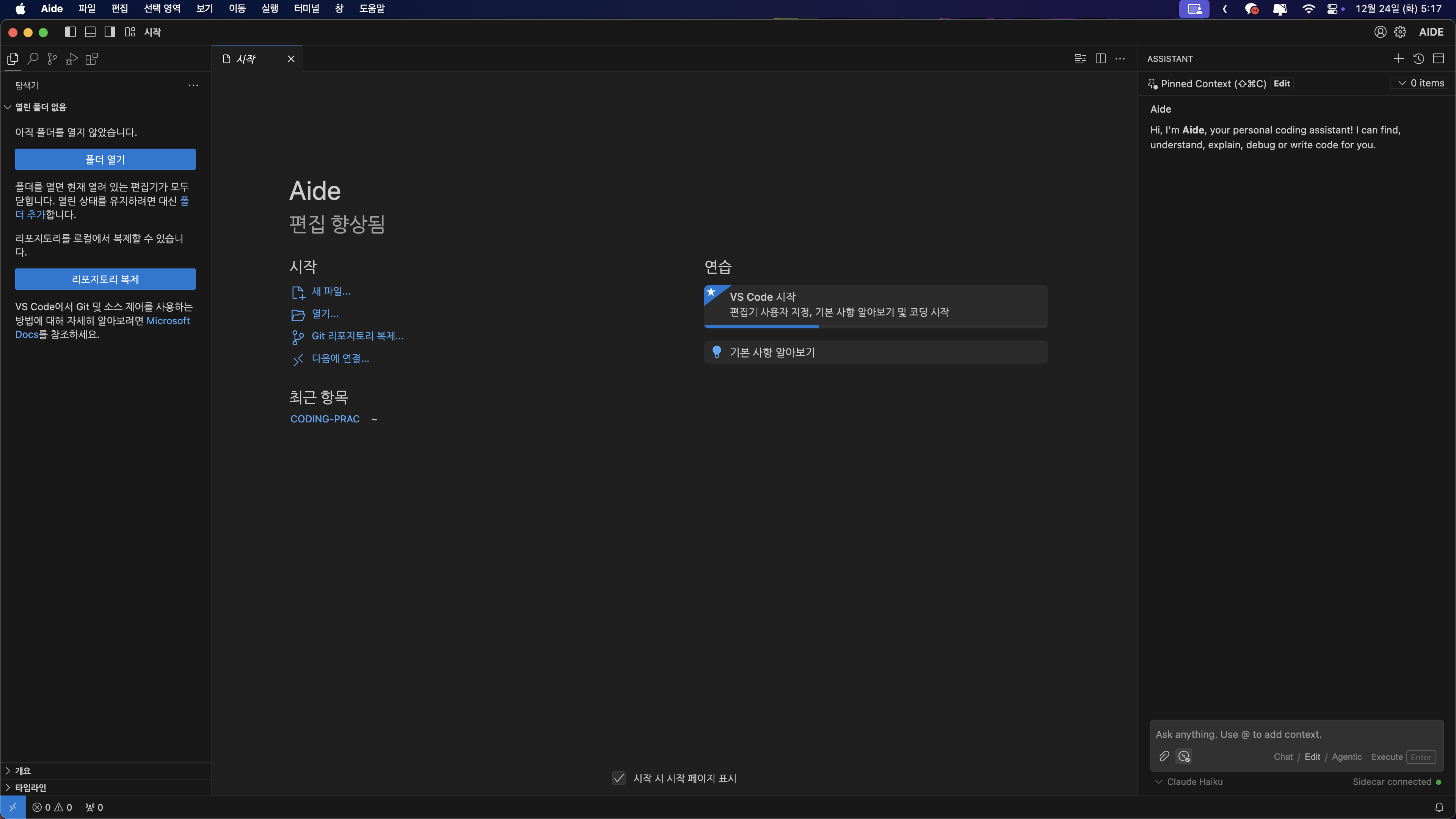
Task: Click the 리포지토리 복제 button
Action: (105, 279)
